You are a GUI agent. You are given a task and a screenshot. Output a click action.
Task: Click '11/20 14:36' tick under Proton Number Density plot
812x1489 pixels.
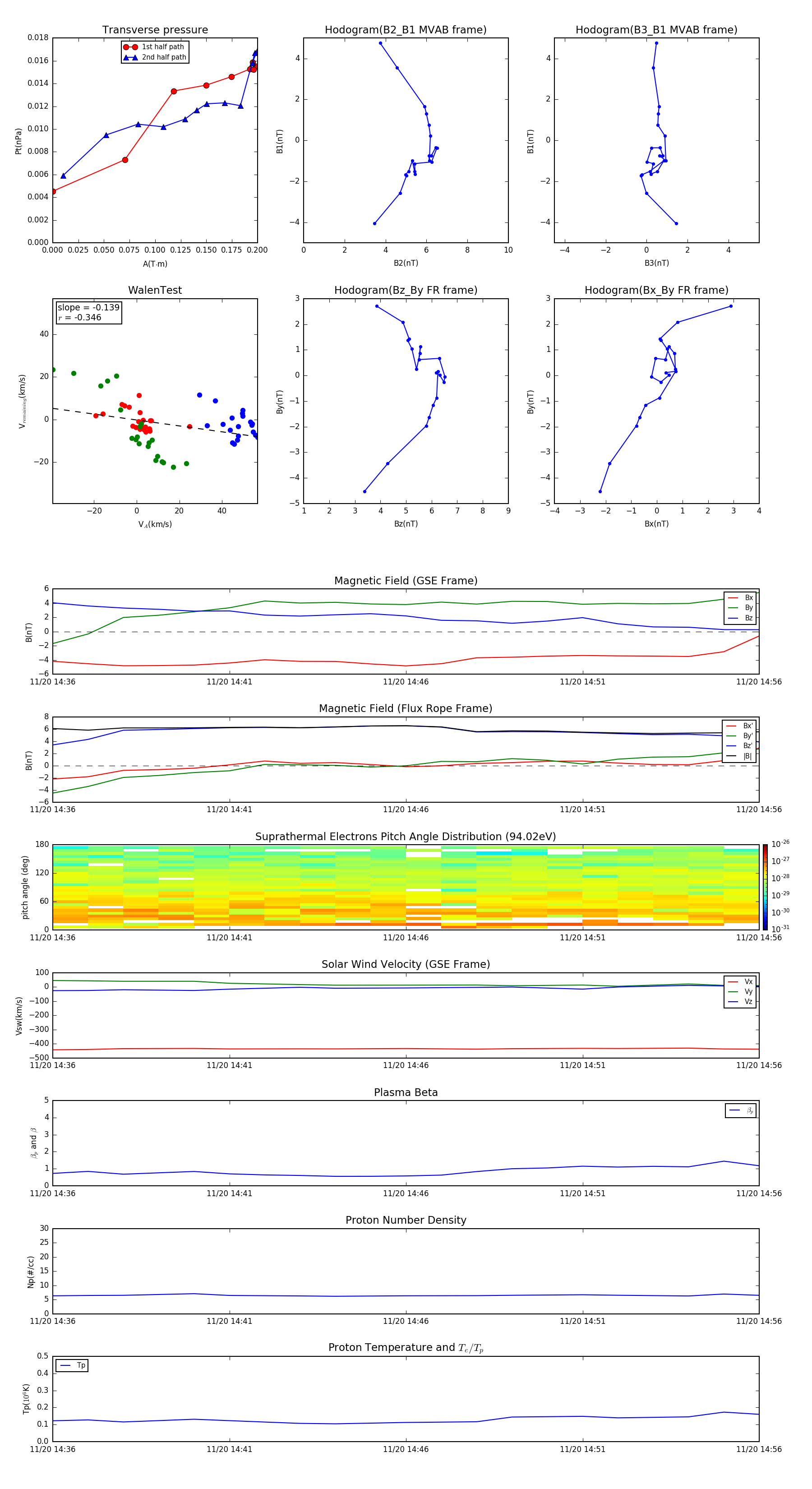click(x=53, y=1321)
